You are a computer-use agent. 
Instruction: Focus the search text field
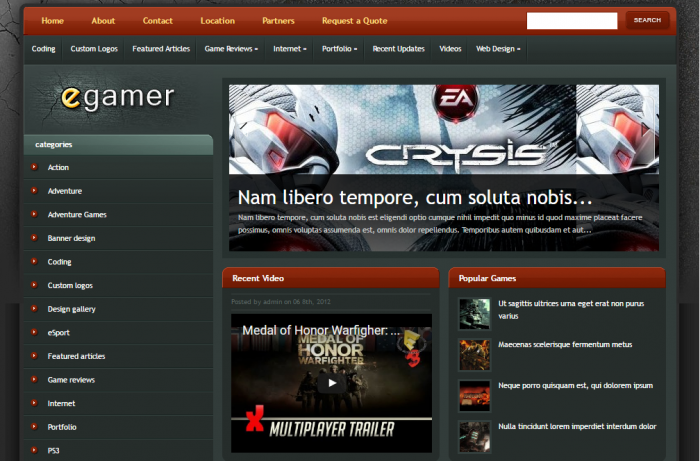pyautogui.click(x=572, y=21)
